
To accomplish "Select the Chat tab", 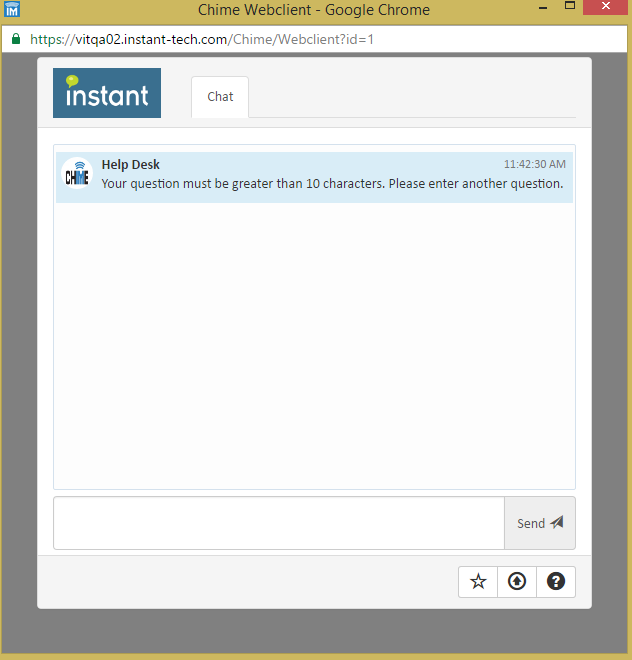I will tap(220, 97).
